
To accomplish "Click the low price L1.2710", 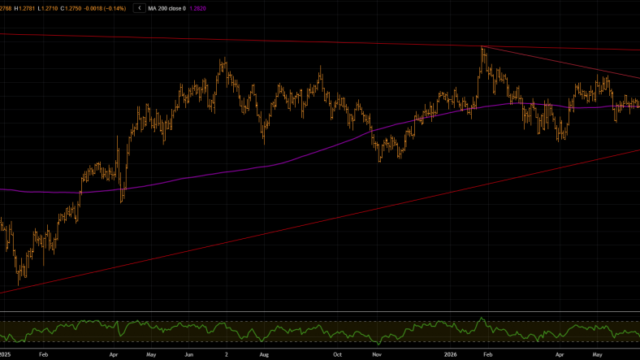I will 48,8.
